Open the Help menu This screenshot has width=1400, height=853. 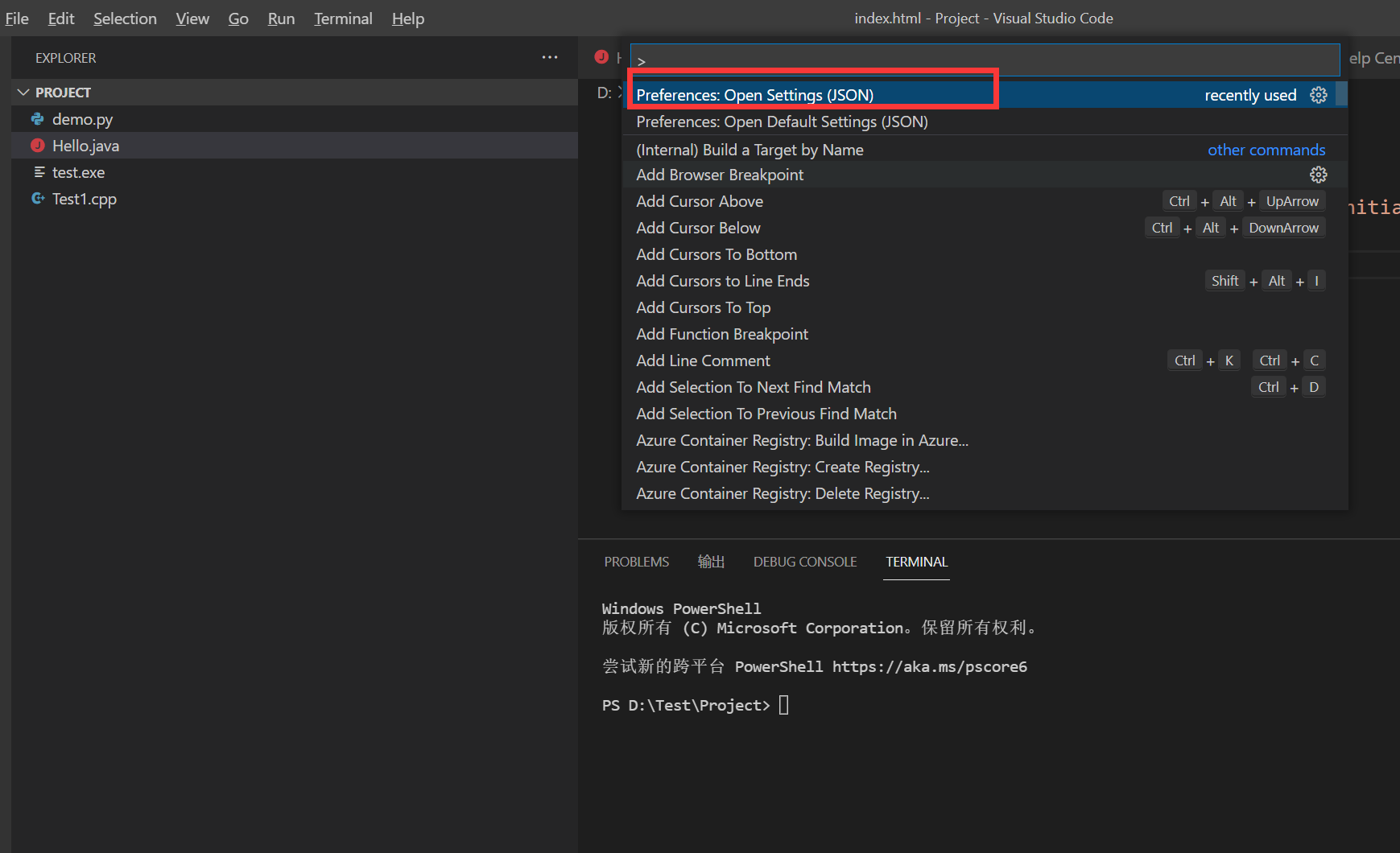tap(408, 19)
